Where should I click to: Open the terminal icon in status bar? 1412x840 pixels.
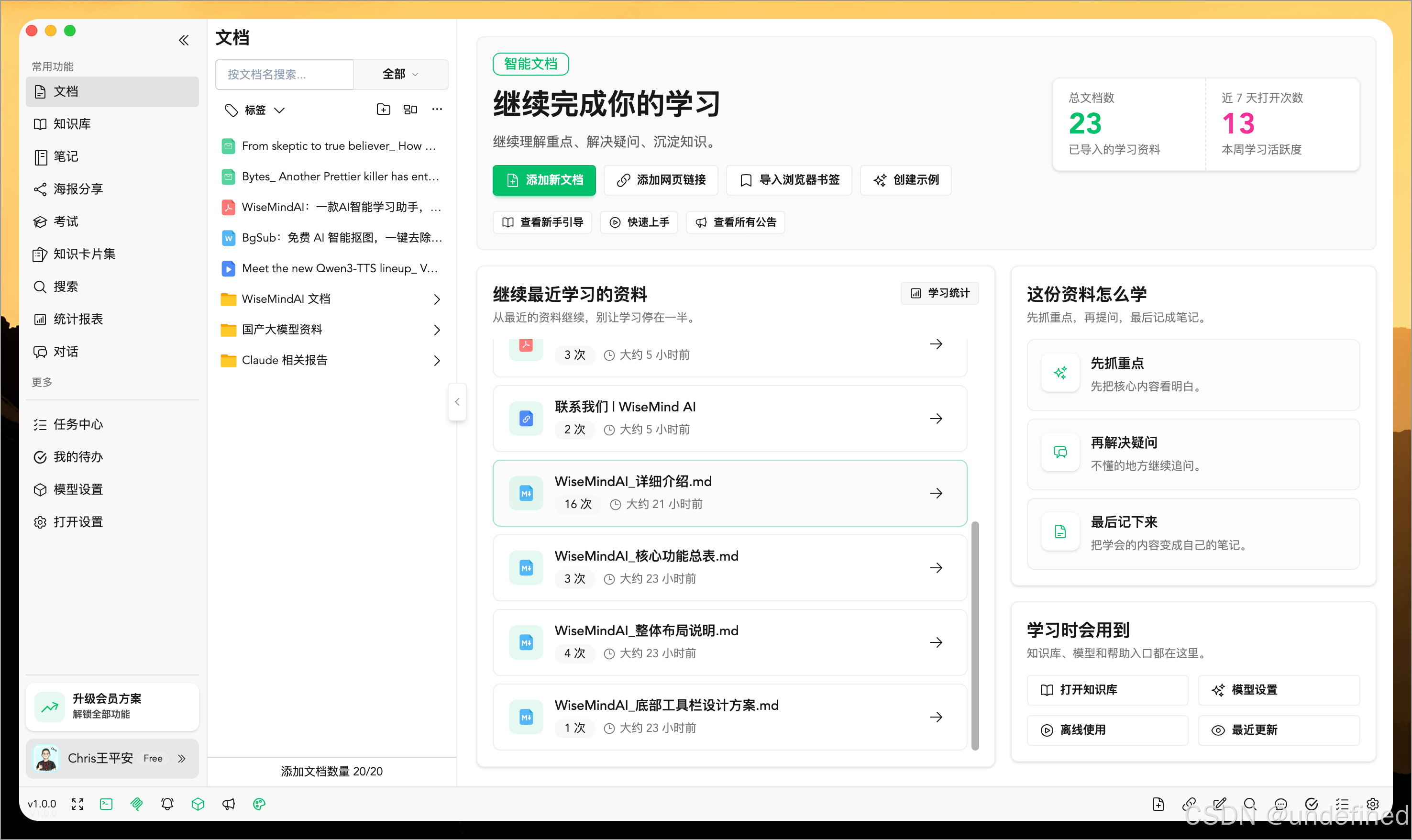point(106,804)
